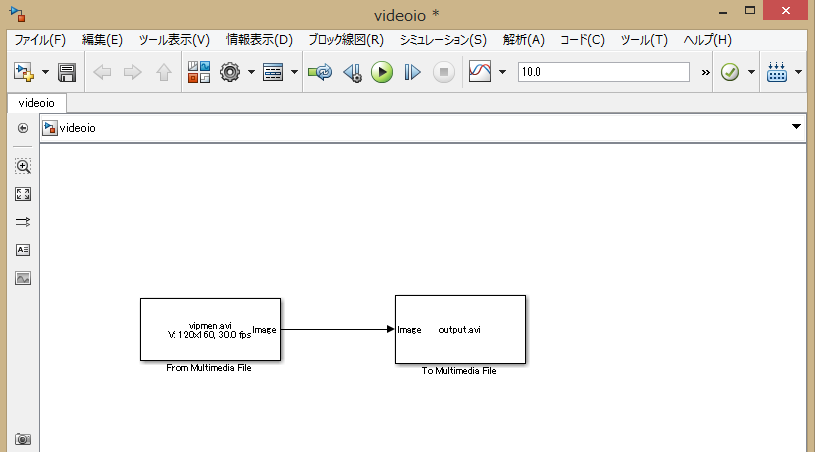Select the videoio model tab
815x452 pixels.
click(37, 102)
